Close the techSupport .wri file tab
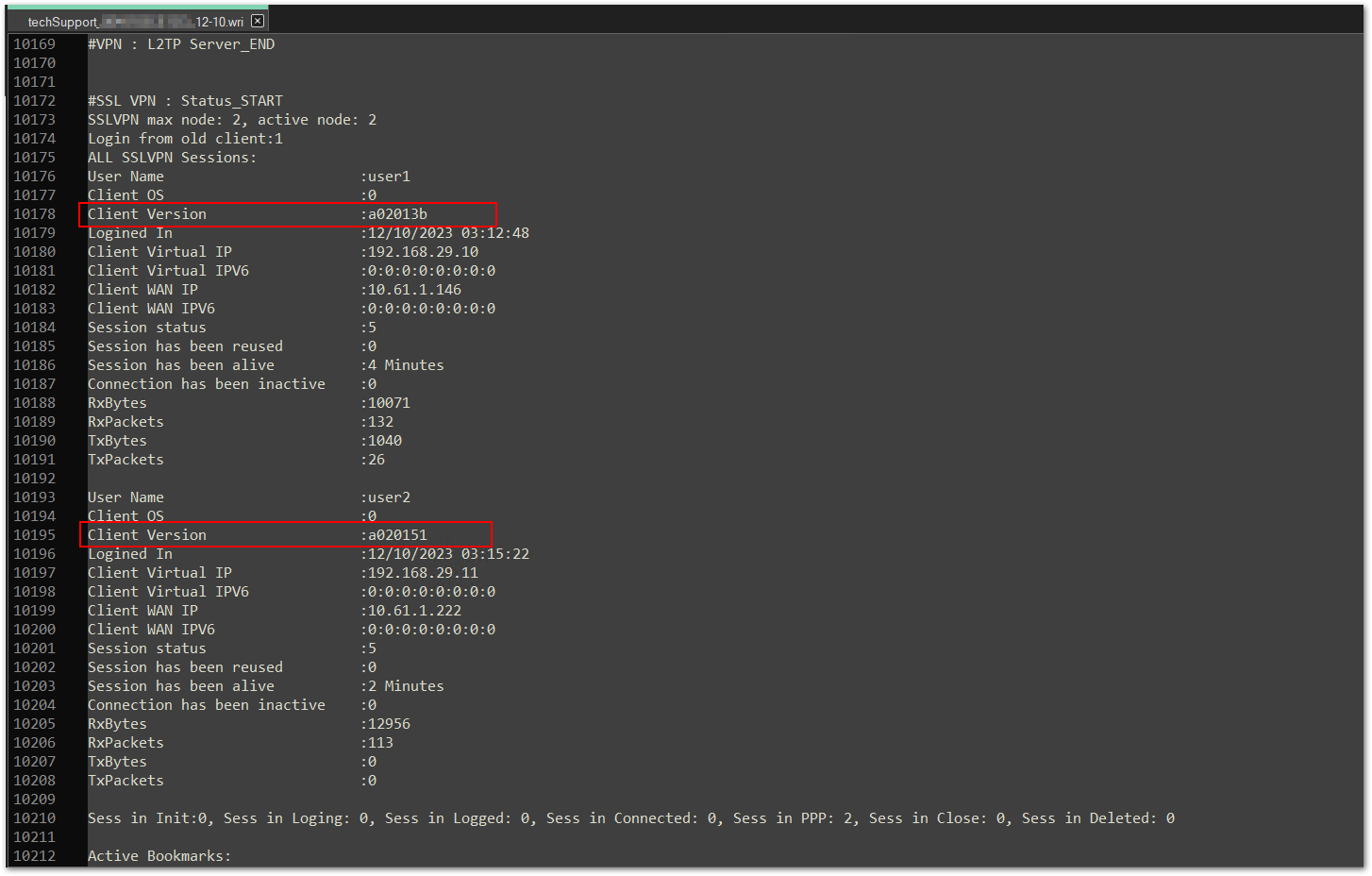Image resolution: width=1372 pixels, height=876 pixels. tap(258, 21)
